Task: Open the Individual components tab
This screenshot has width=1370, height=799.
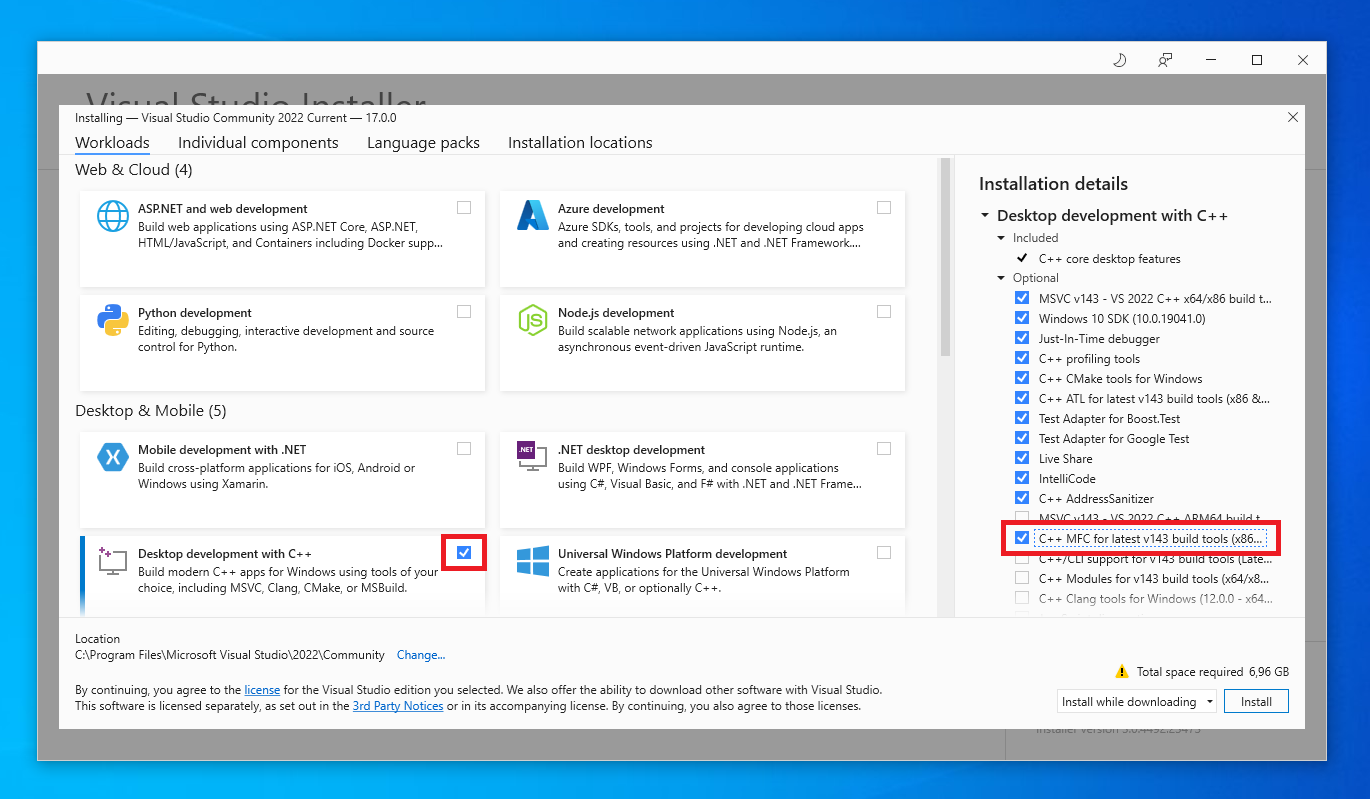Action: click(x=258, y=143)
